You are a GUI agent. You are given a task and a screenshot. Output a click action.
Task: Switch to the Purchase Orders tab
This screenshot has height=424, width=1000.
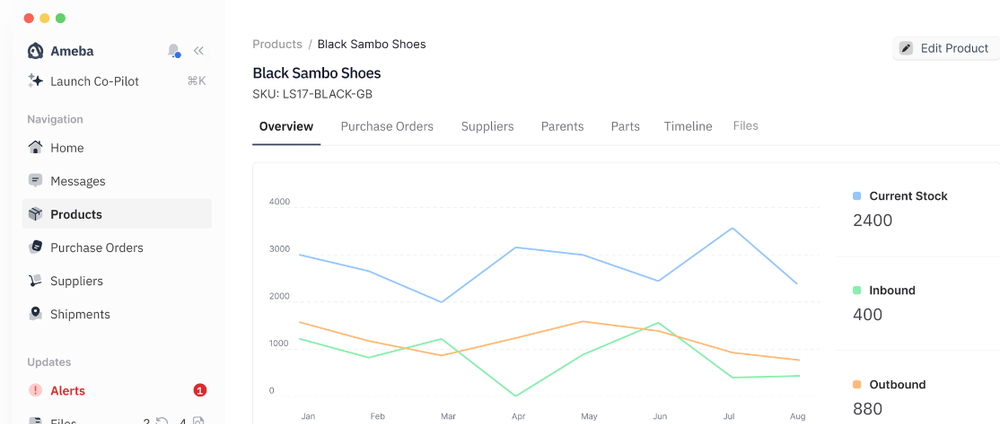pos(387,127)
